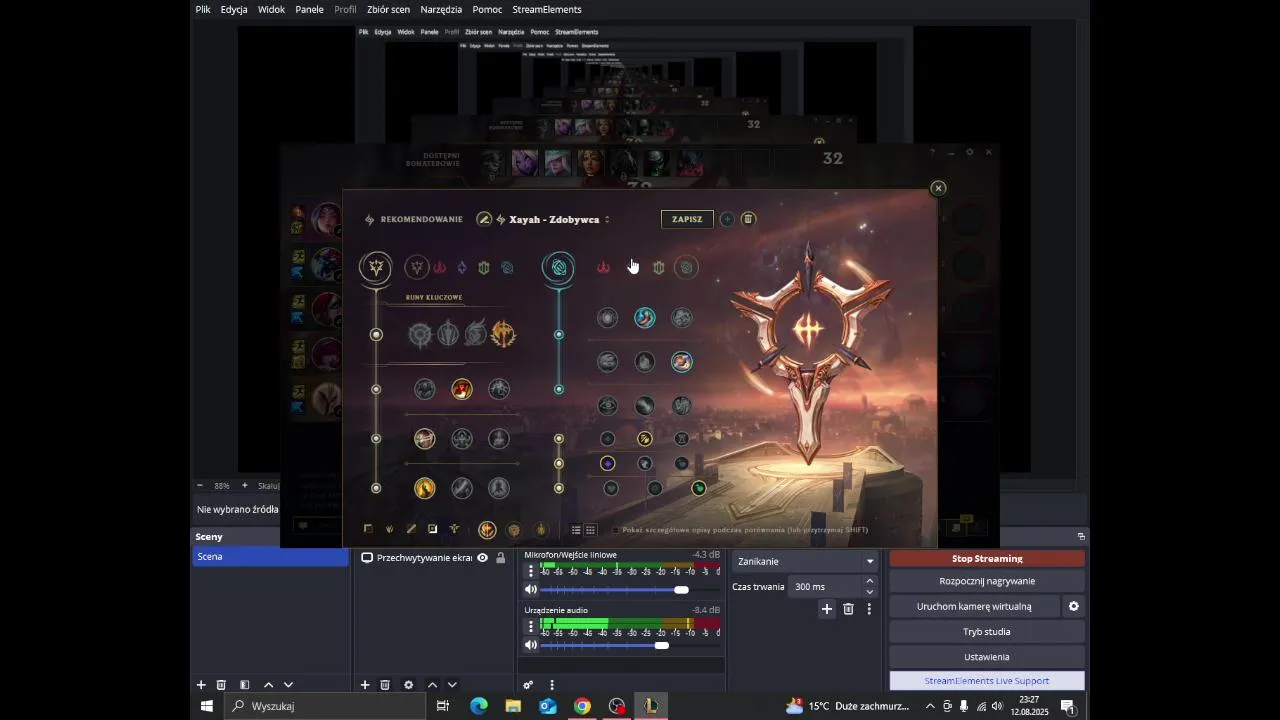Select the Biscuit Delivery rune
Image resolution: width=1280 pixels, height=720 pixels.
click(682, 362)
